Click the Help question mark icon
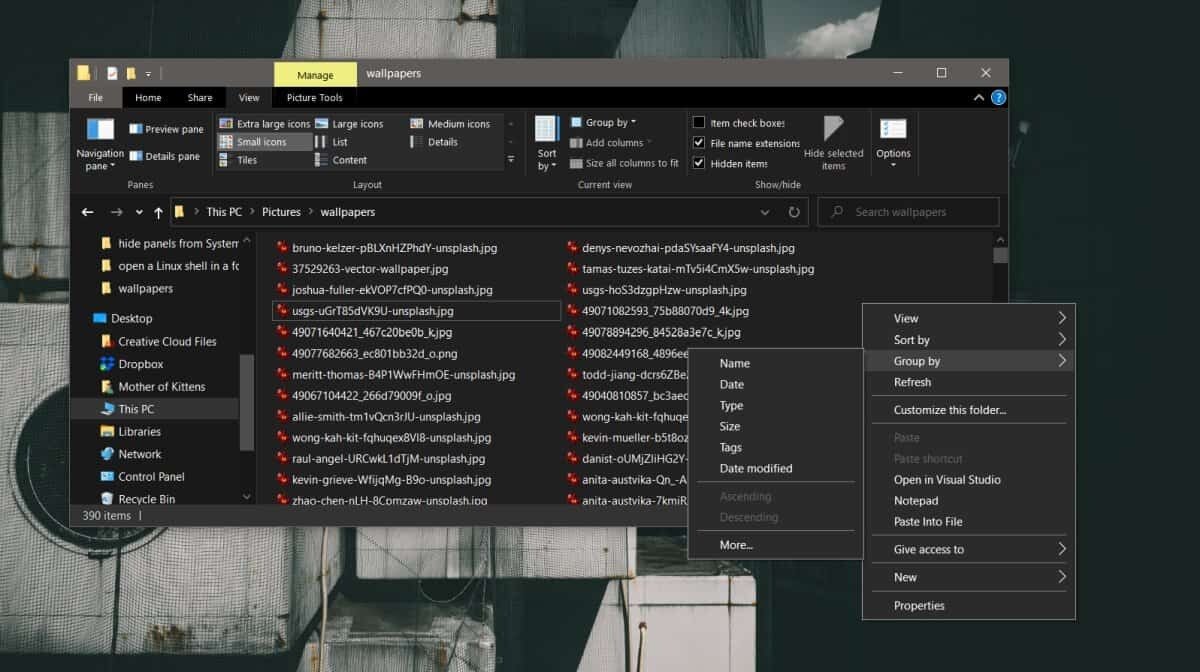1200x672 pixels. pos(998,98)
